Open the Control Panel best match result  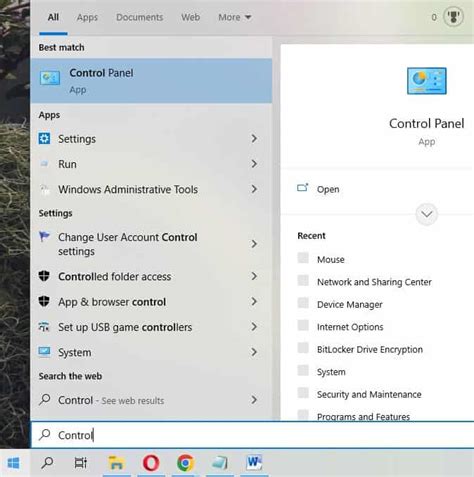coord(151,81)
